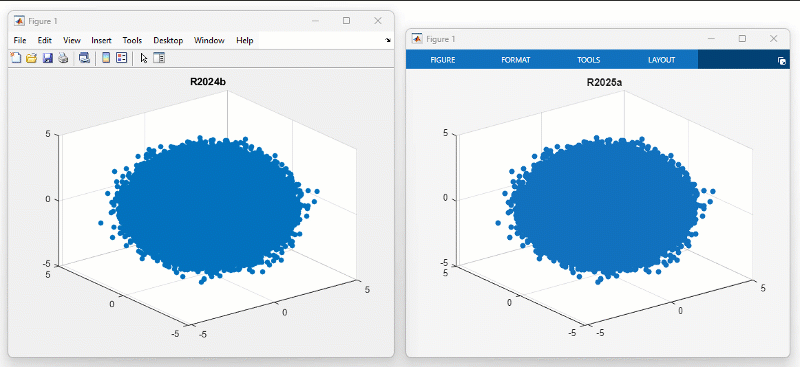Switch to the FIGURE tab
This screenshot has width=800, height=367.
443,60
